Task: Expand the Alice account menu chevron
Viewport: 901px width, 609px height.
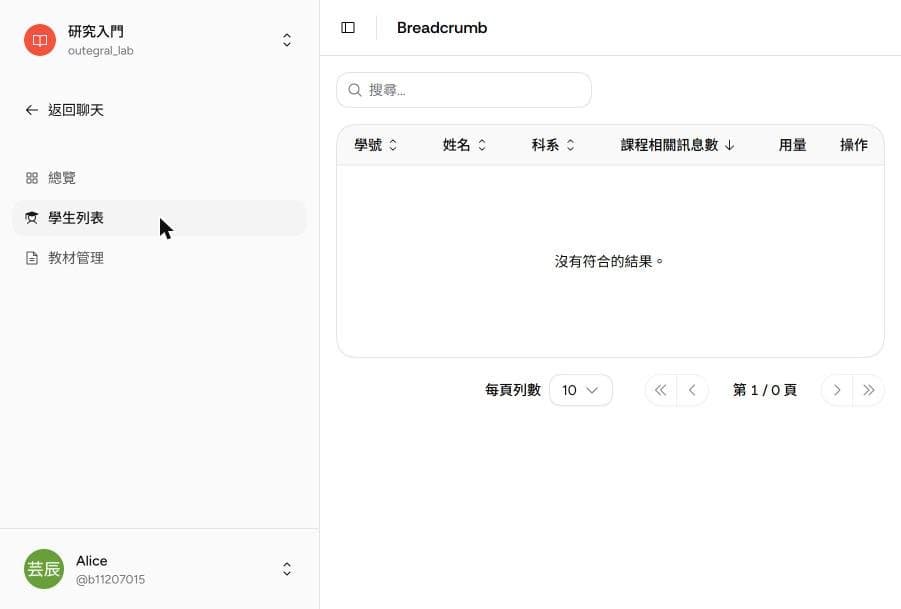Action: pos(287,569)
